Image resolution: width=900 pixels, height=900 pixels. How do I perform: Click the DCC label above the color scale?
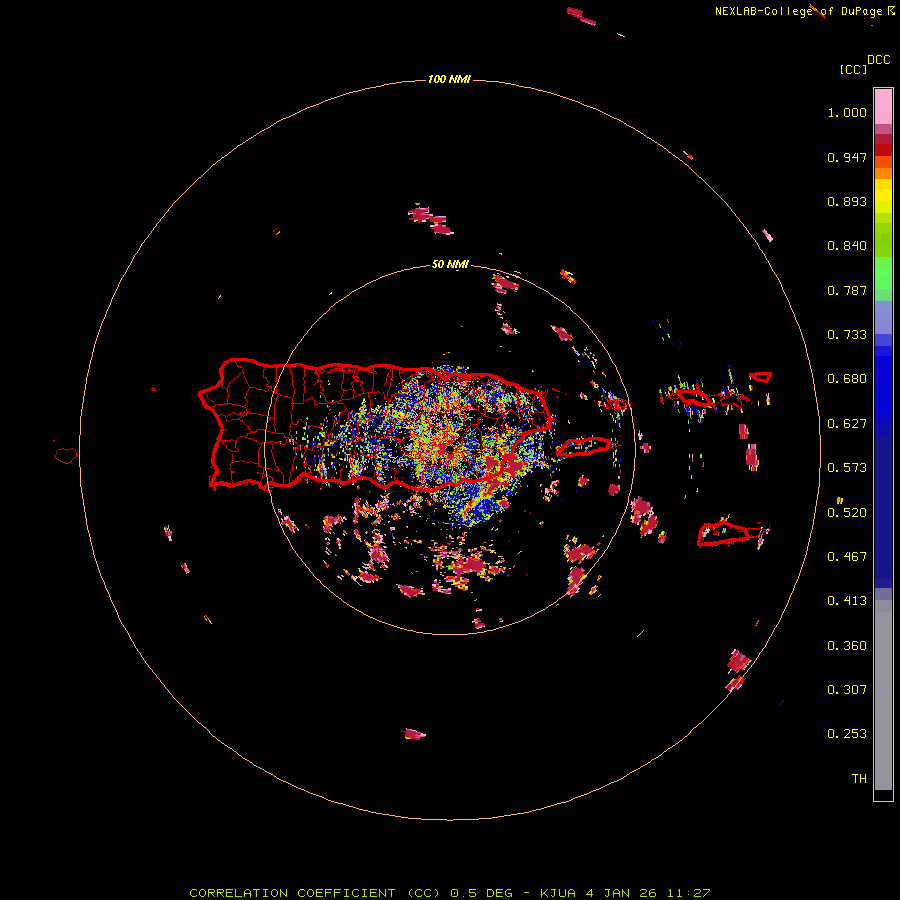(x=878, y=60)
